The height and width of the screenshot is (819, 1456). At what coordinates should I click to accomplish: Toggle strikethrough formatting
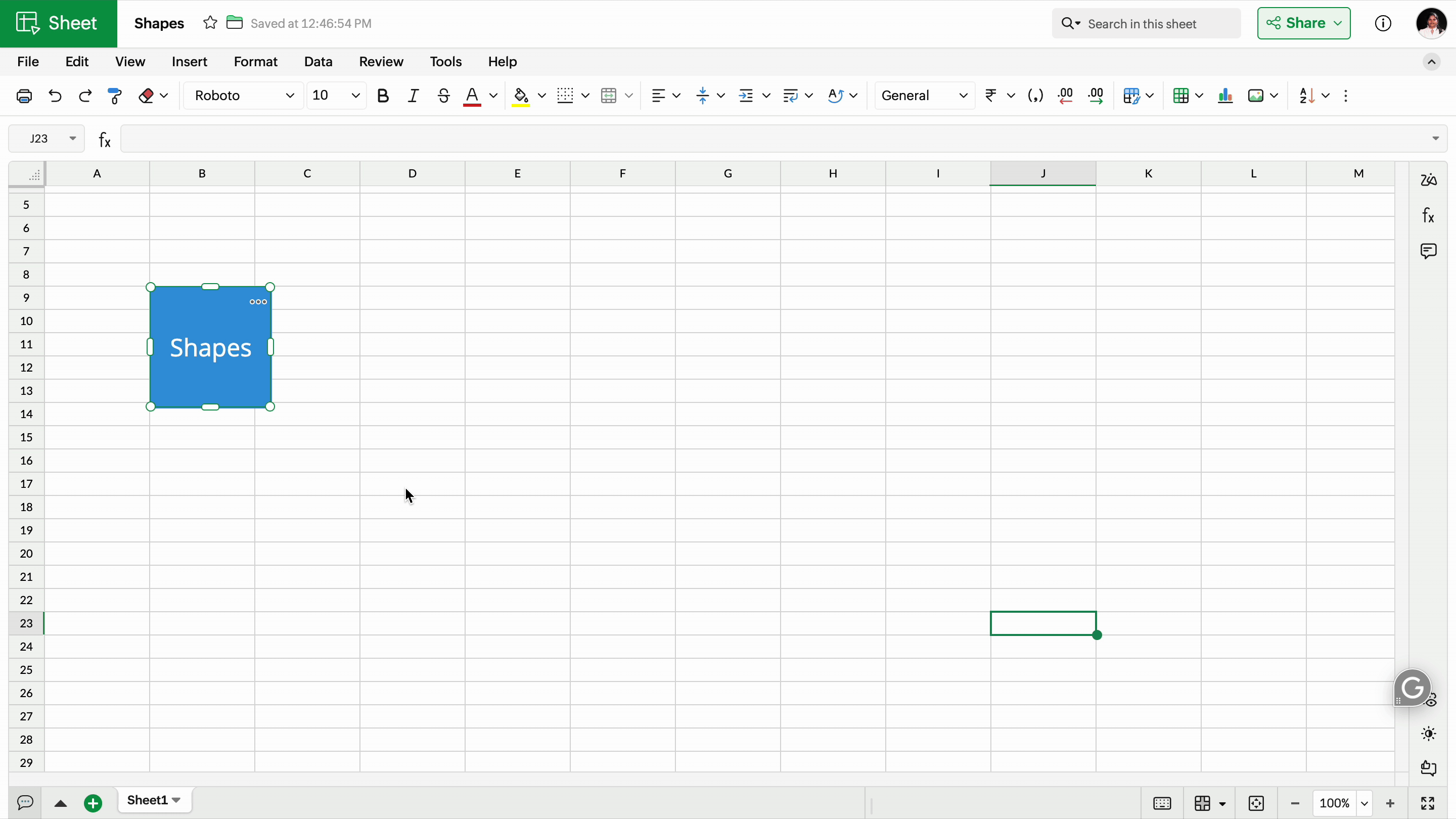click(444, 96)
